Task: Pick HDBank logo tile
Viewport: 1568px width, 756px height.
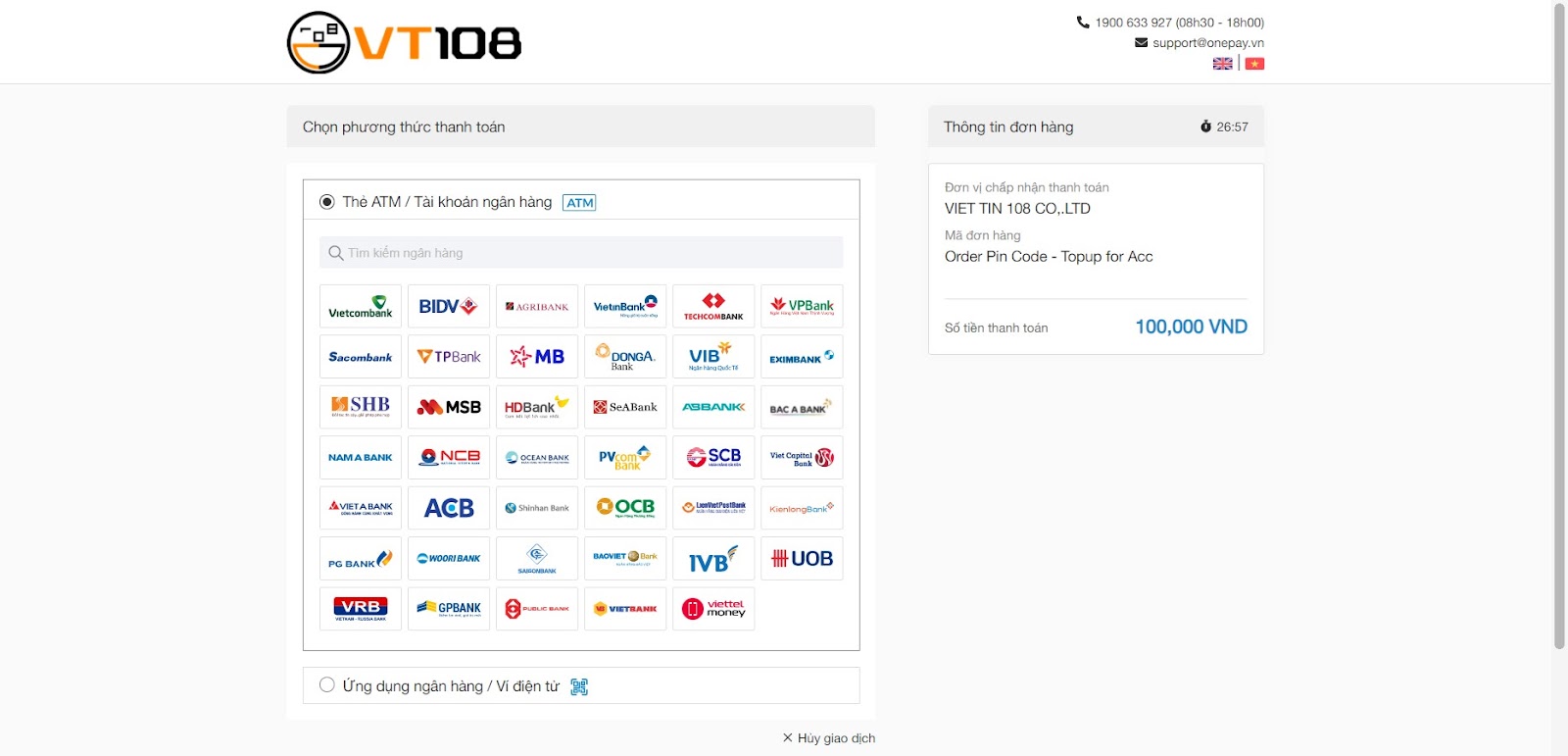Action: coord(537,407)
